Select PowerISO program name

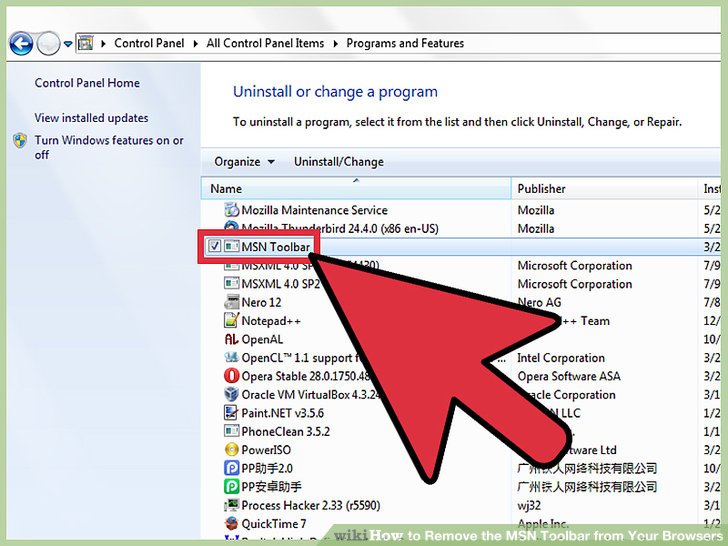coord(266,450)
